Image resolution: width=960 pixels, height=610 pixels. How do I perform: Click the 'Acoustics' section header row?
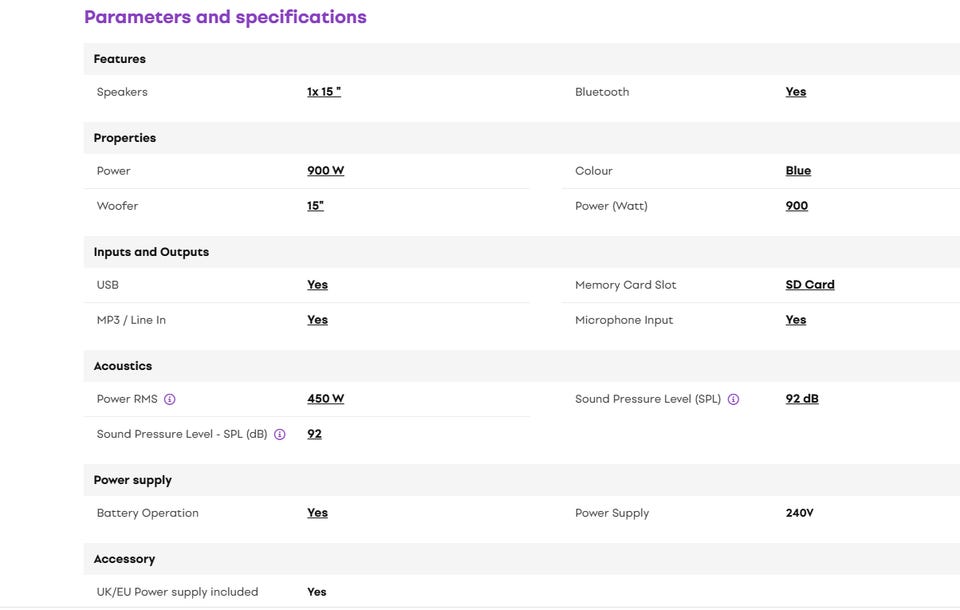tap(123, 366)
